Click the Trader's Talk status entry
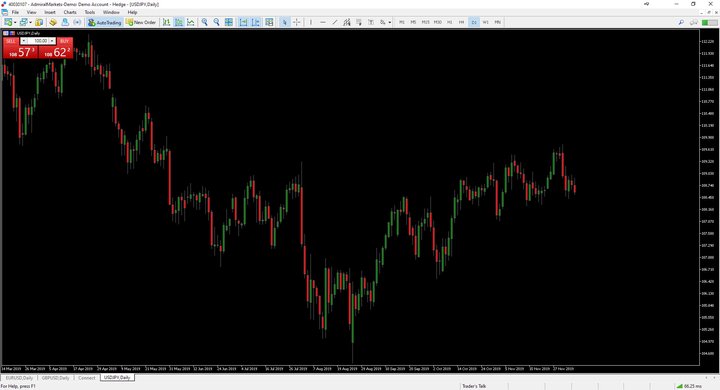 [x=474, y=386]
